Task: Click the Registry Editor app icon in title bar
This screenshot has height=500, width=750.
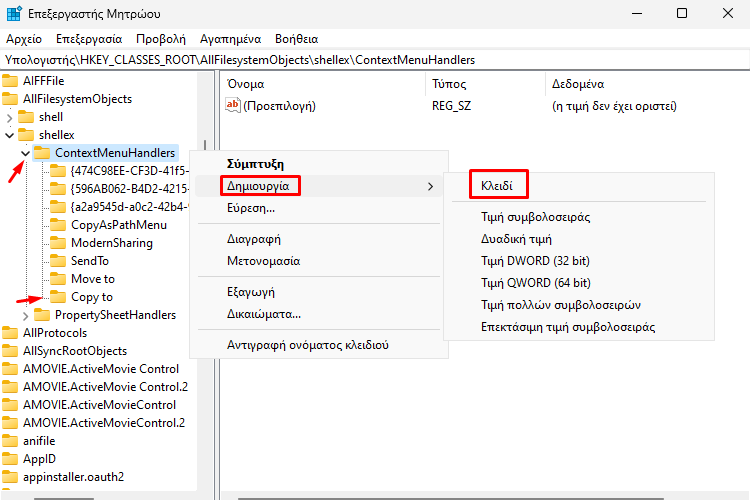Action: click(14, 13)
